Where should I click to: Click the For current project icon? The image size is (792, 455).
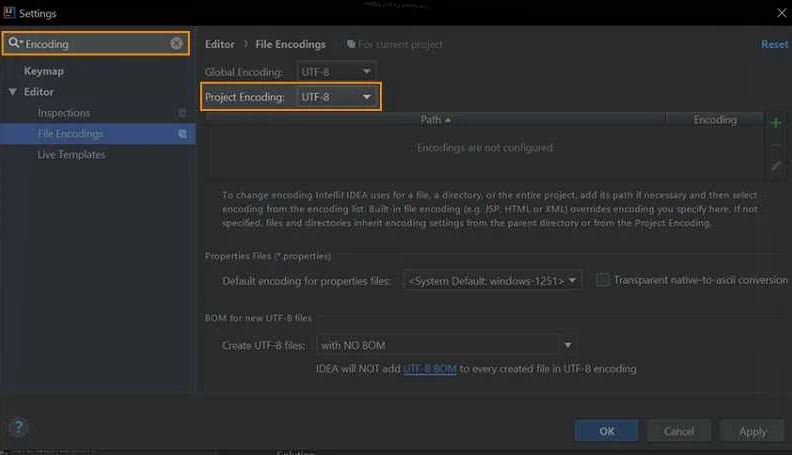click(351, 44)
